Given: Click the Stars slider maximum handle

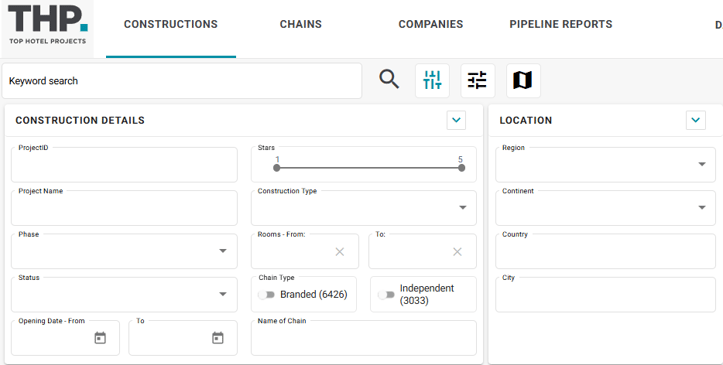Looking at the screenshot, I should pos(461,168).
